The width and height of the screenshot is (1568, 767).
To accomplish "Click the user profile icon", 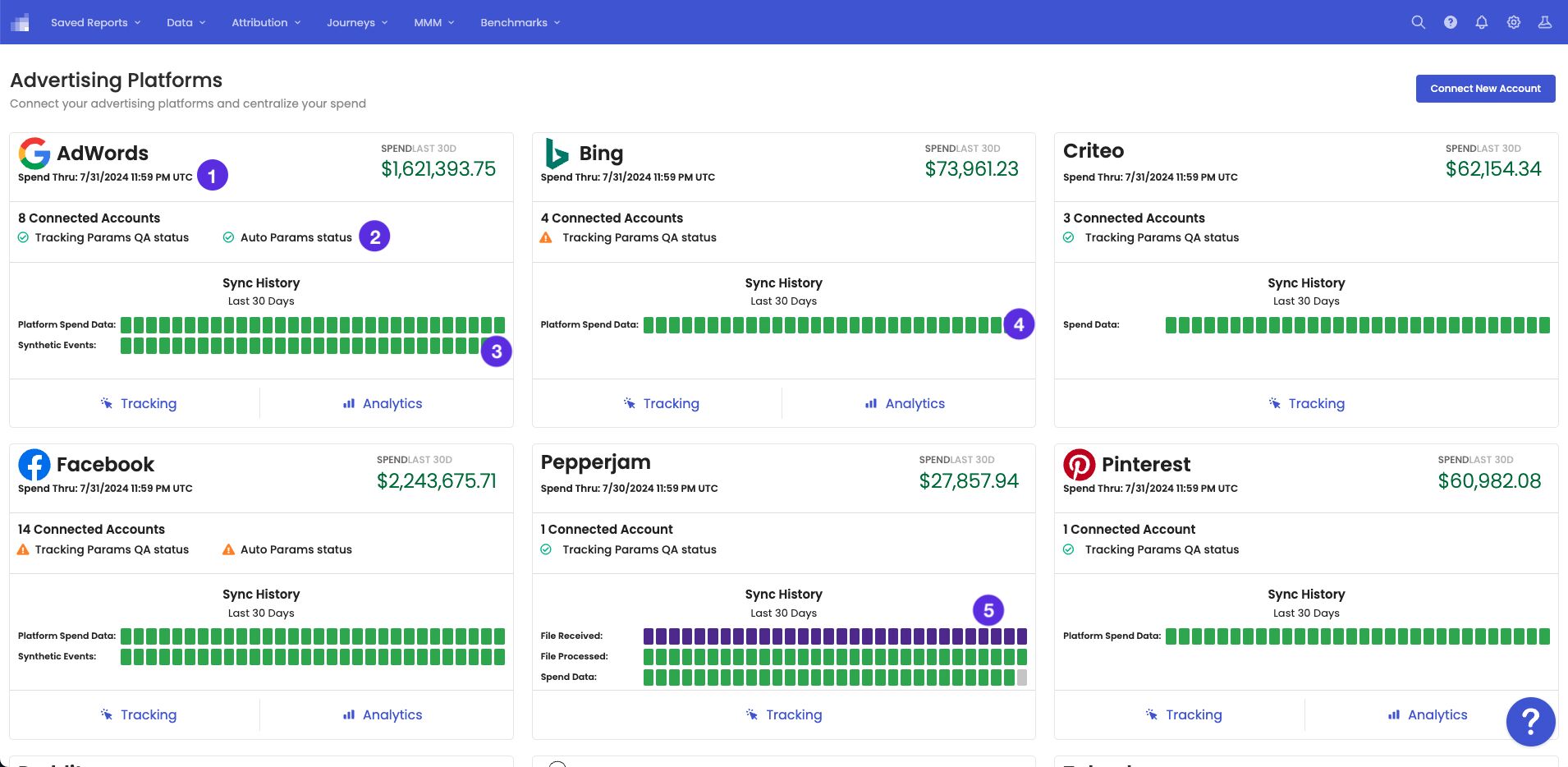I will [1545, 22].
